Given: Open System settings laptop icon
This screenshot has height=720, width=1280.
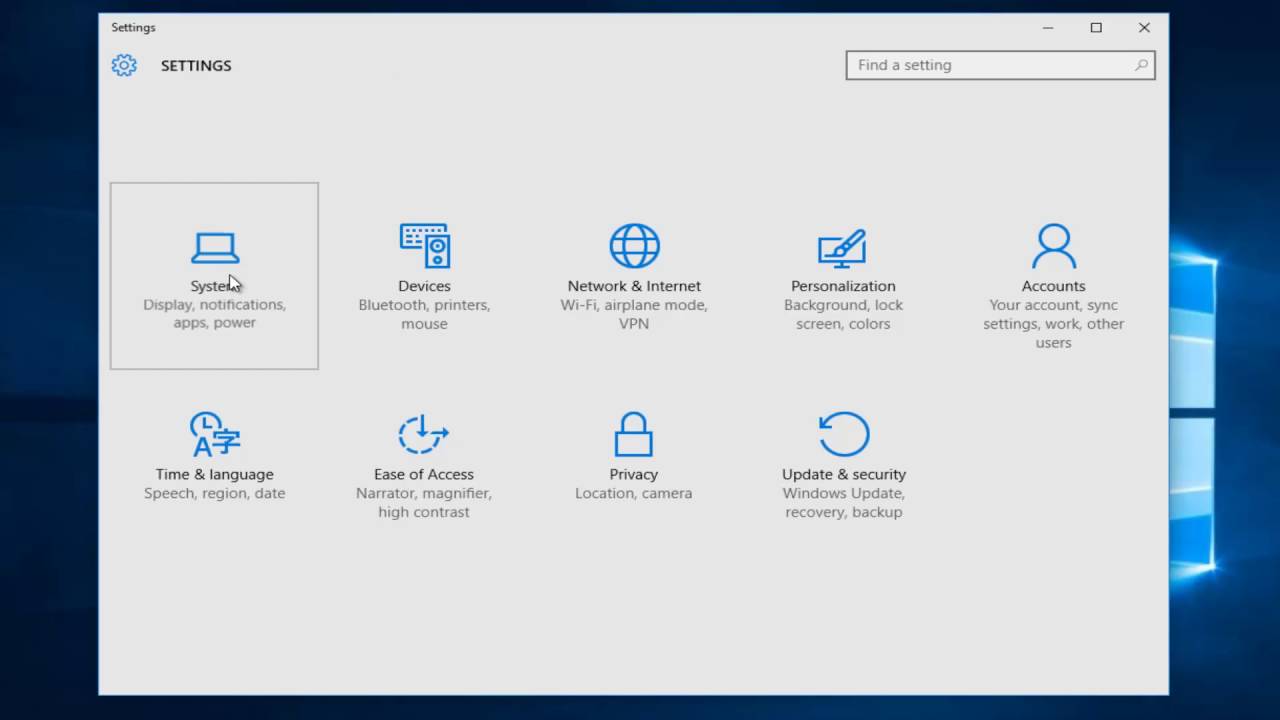Looking at the screenshot, I should [214, 248].
